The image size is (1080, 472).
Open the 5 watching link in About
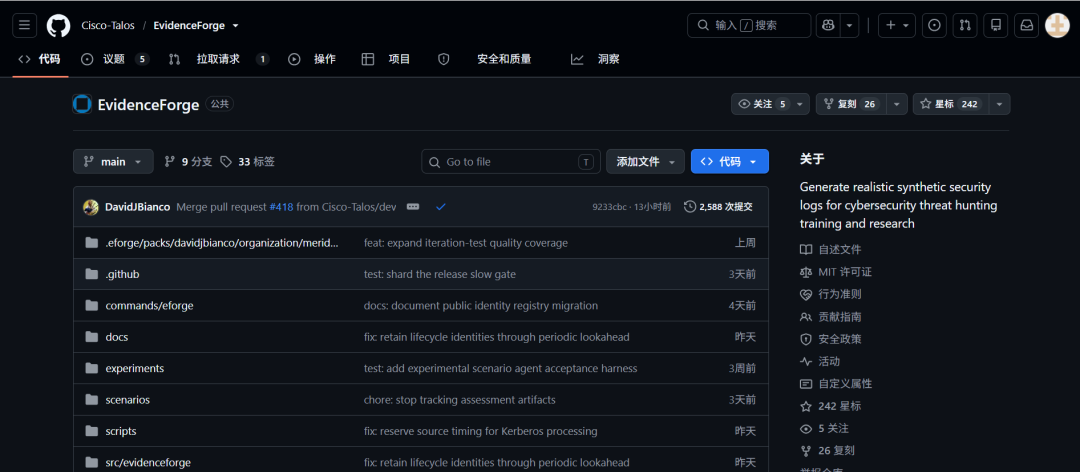click(x=824, y=429)
